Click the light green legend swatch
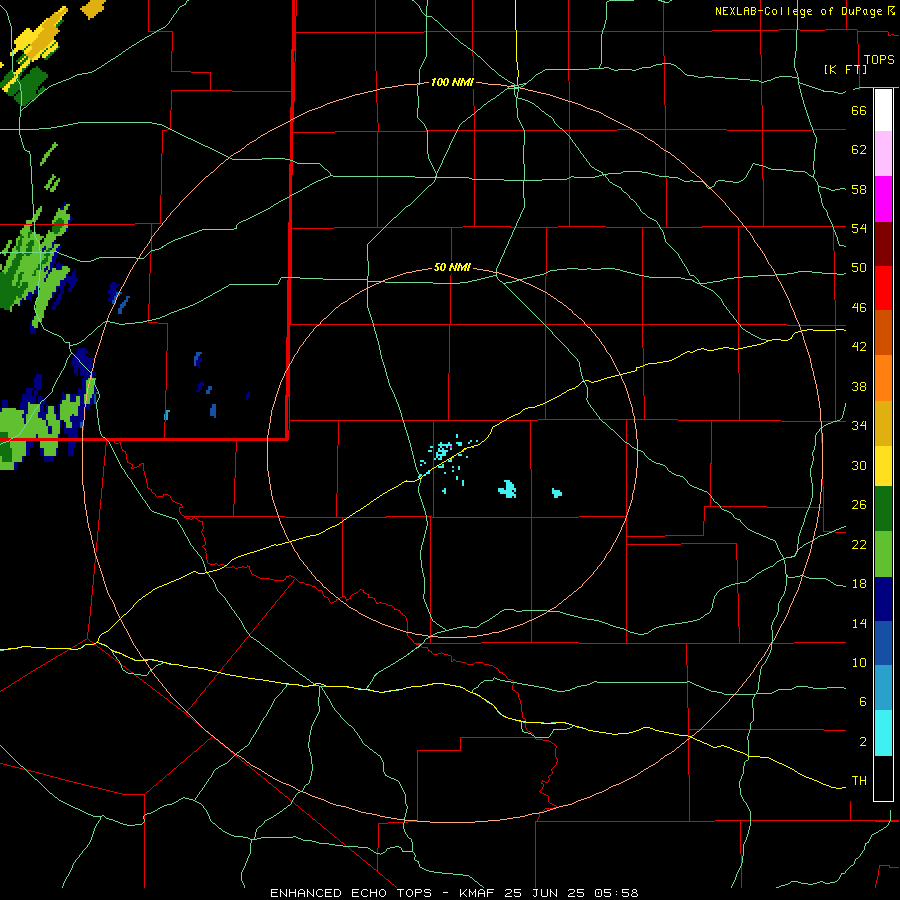 click(x=883, y=554)
